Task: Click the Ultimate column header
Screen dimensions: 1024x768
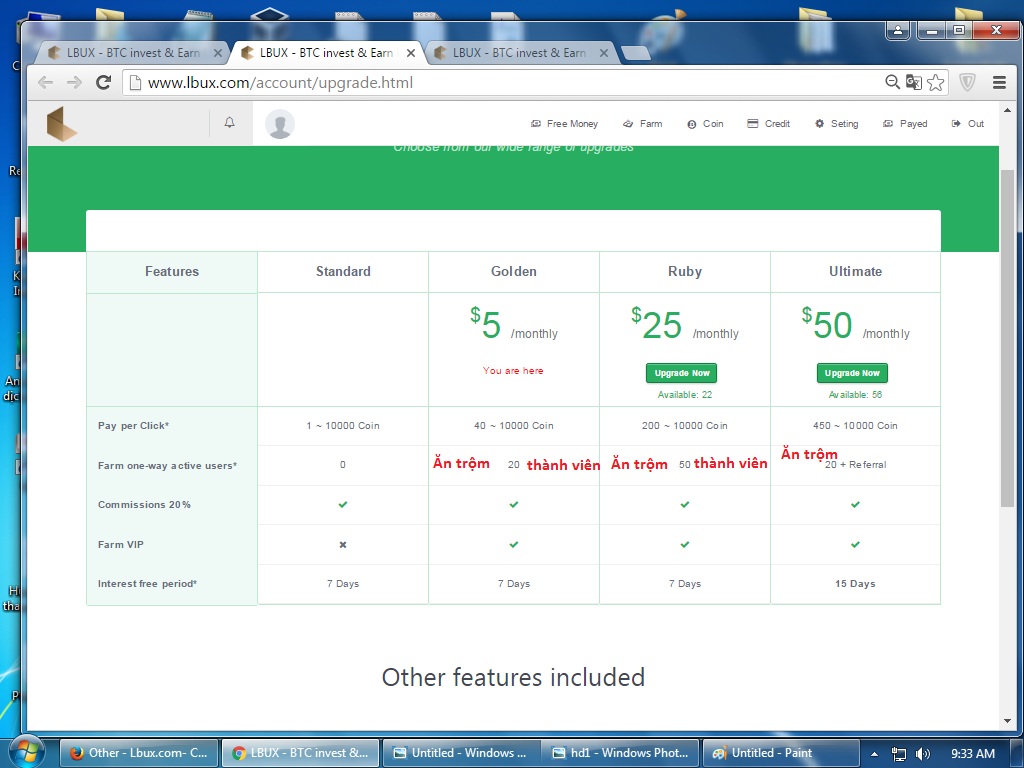Action: 855,271
